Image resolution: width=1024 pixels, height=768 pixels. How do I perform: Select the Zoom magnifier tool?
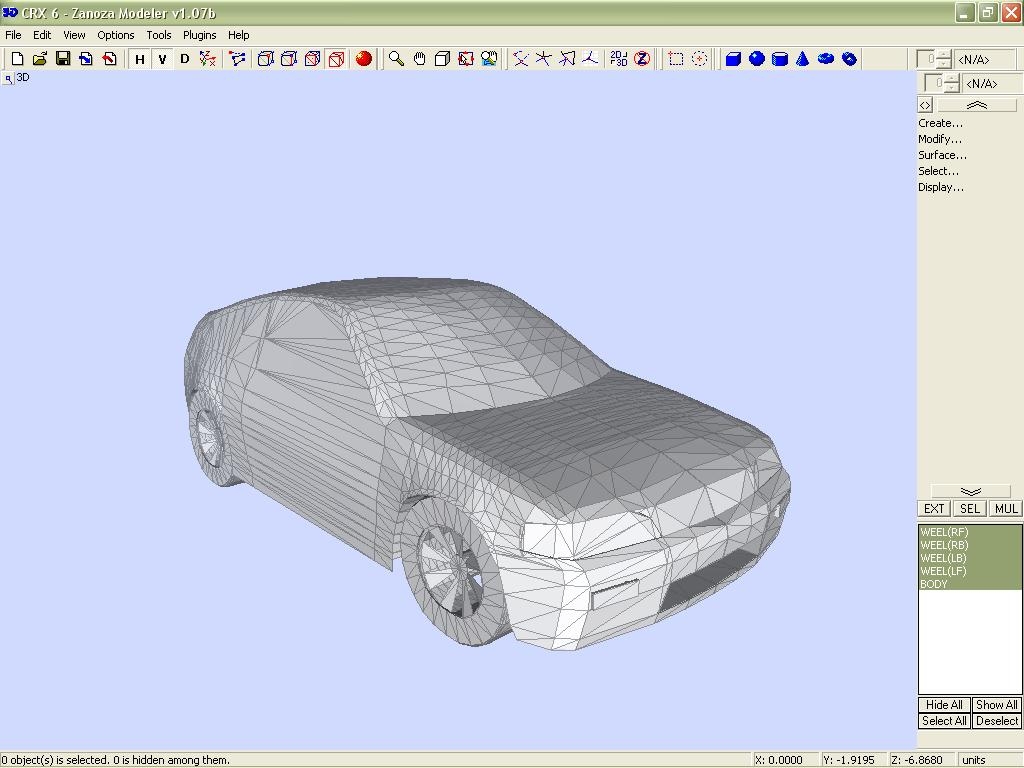(x=396, y=59)
